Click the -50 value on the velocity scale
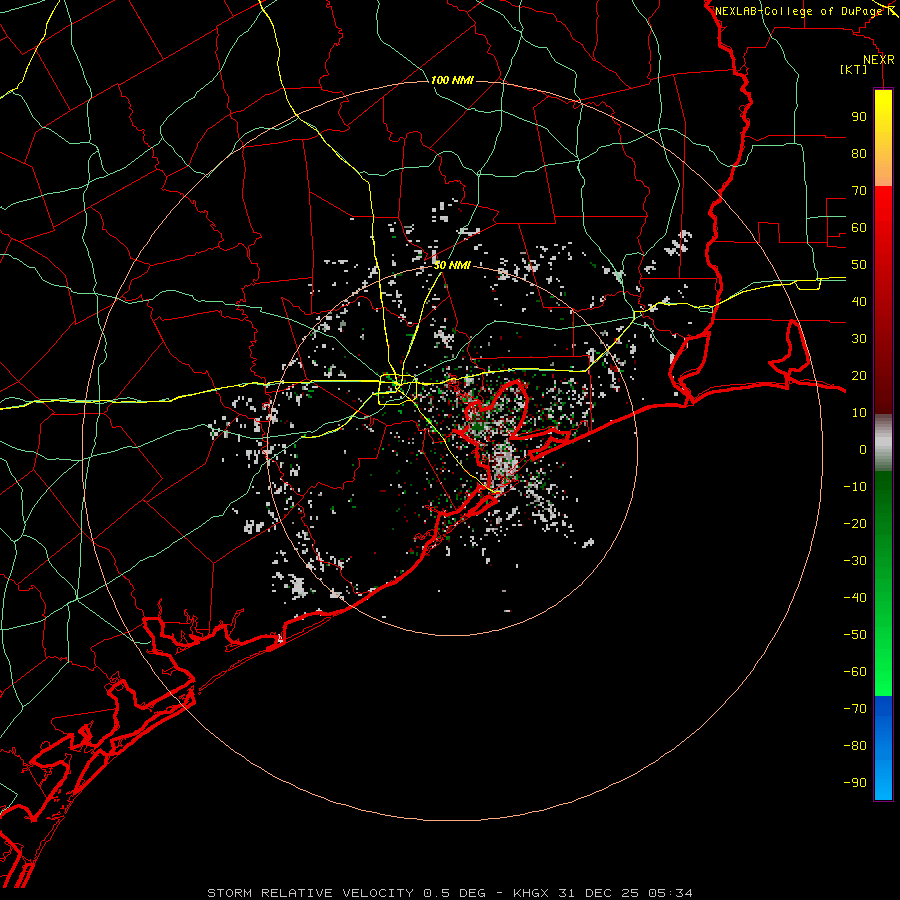 point(855,635)
